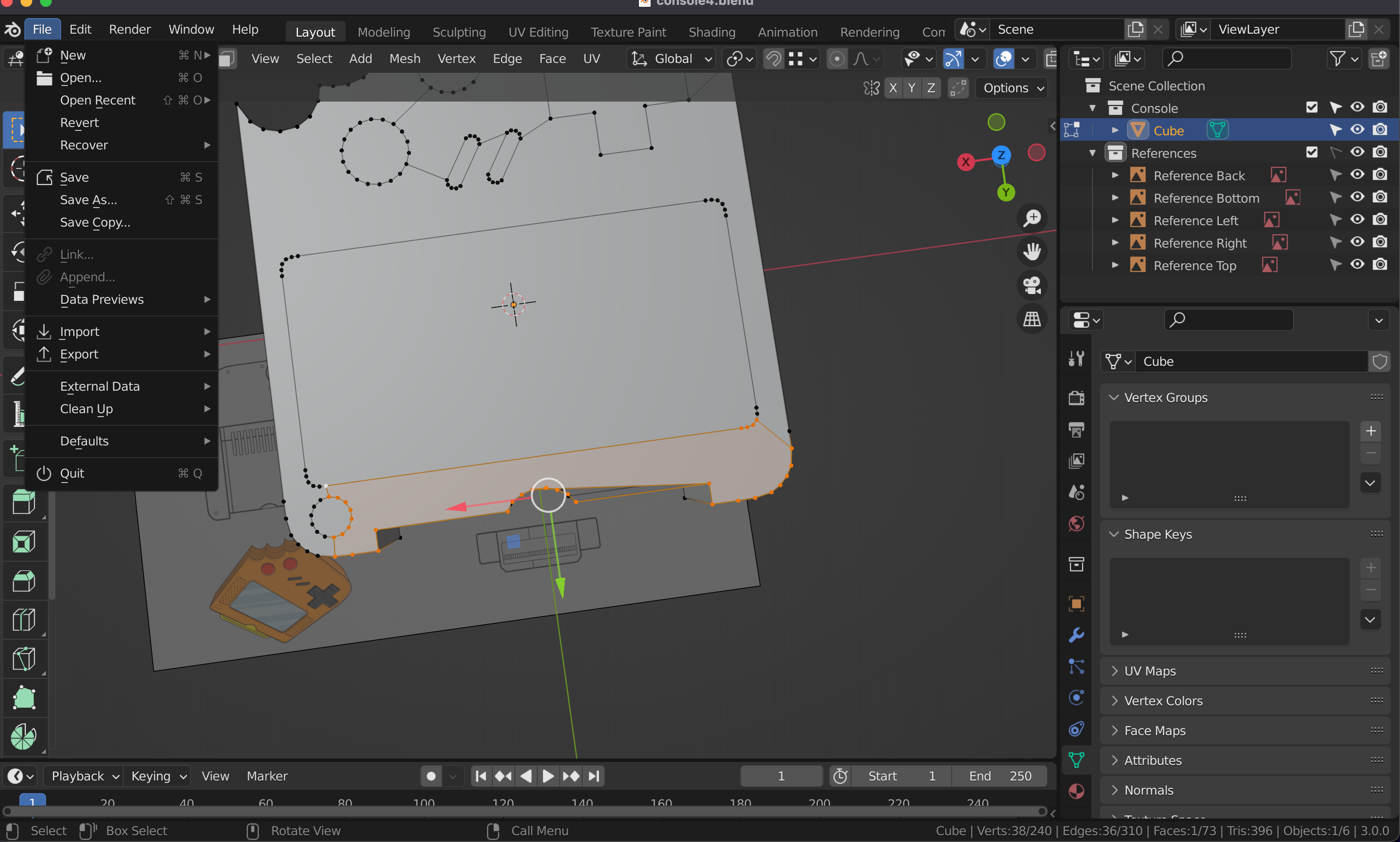The image size is (1400, 842).
Task: Select the Spin tool in toolbar
Action: tap(24, 737)
